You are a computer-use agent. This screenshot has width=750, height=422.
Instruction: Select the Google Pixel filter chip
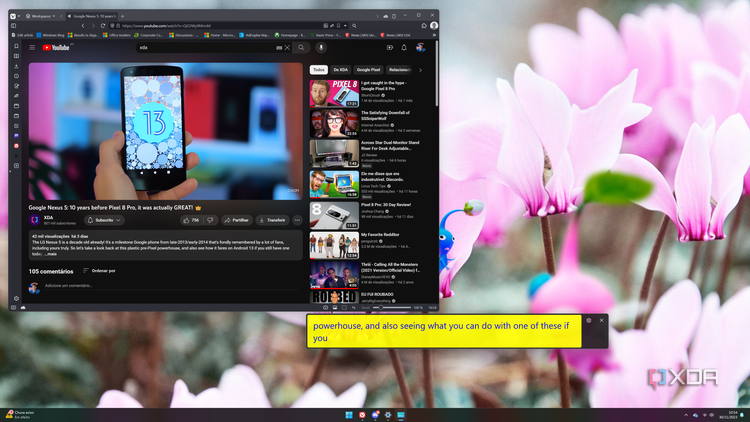[x=368, y=70]
